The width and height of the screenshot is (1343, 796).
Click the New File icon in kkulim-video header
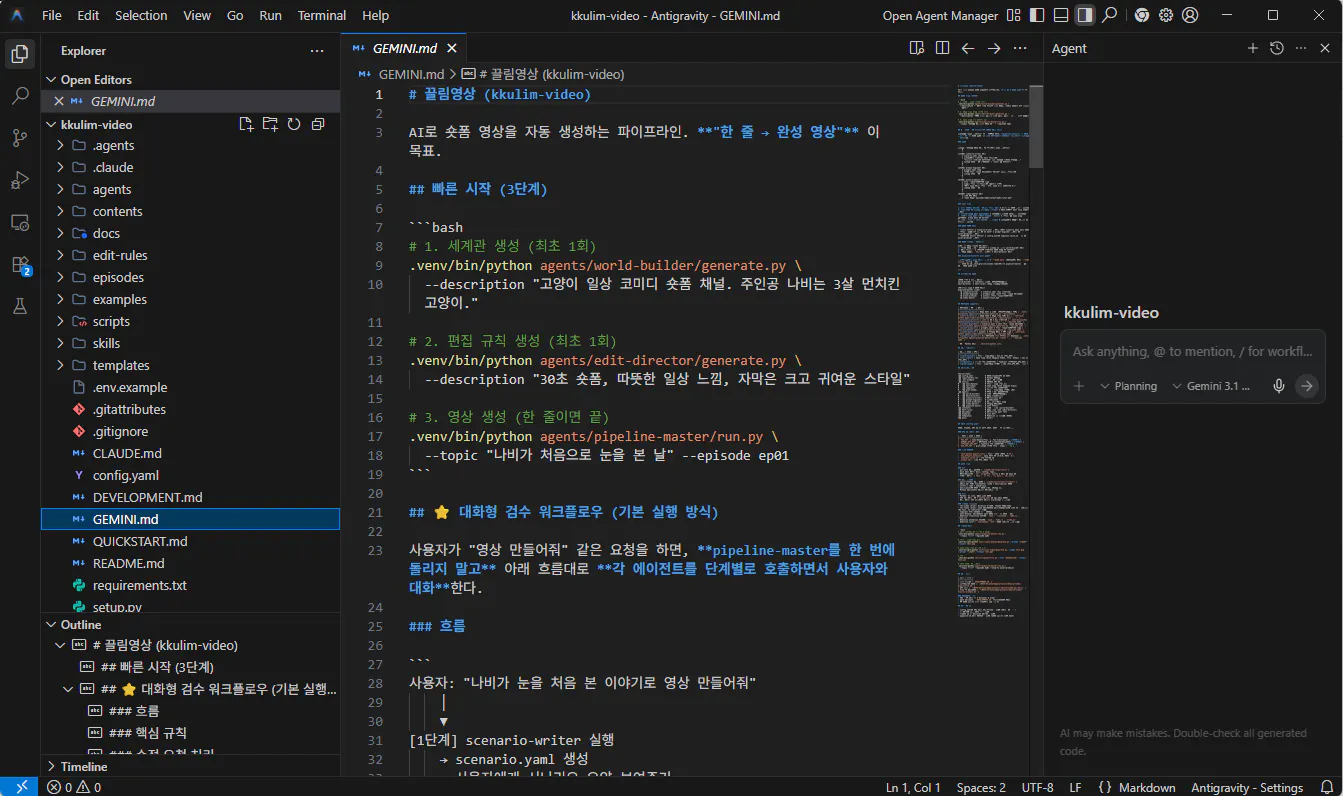[x=246, y=124]
